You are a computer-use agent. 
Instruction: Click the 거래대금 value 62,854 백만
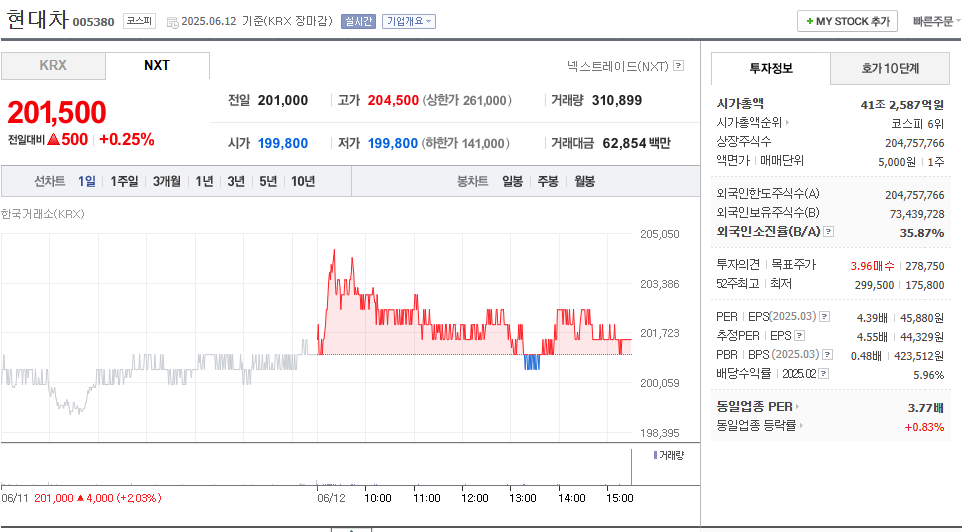[636, 143]
